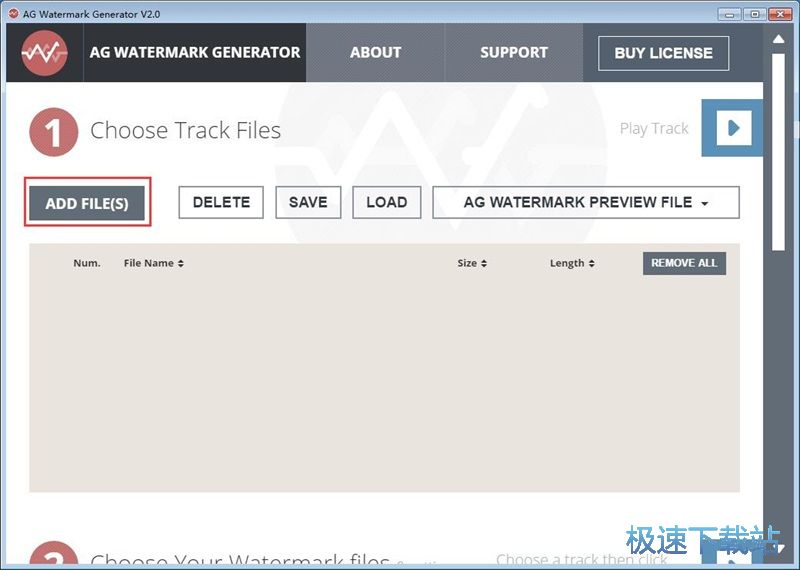Image resolution: width=800 pixels, height=570 pixels.
Task: Open the SUPPORT tab
Action: (514, 53)
